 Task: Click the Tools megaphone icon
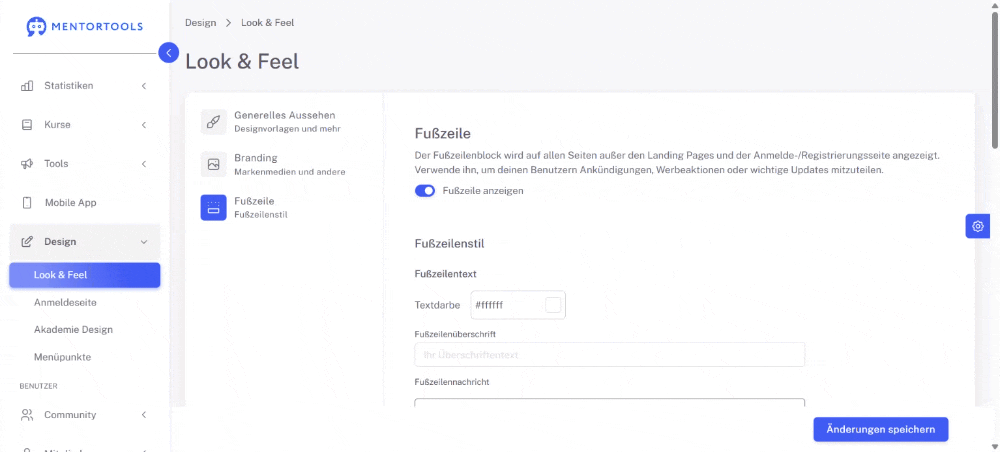pos(27,164)
